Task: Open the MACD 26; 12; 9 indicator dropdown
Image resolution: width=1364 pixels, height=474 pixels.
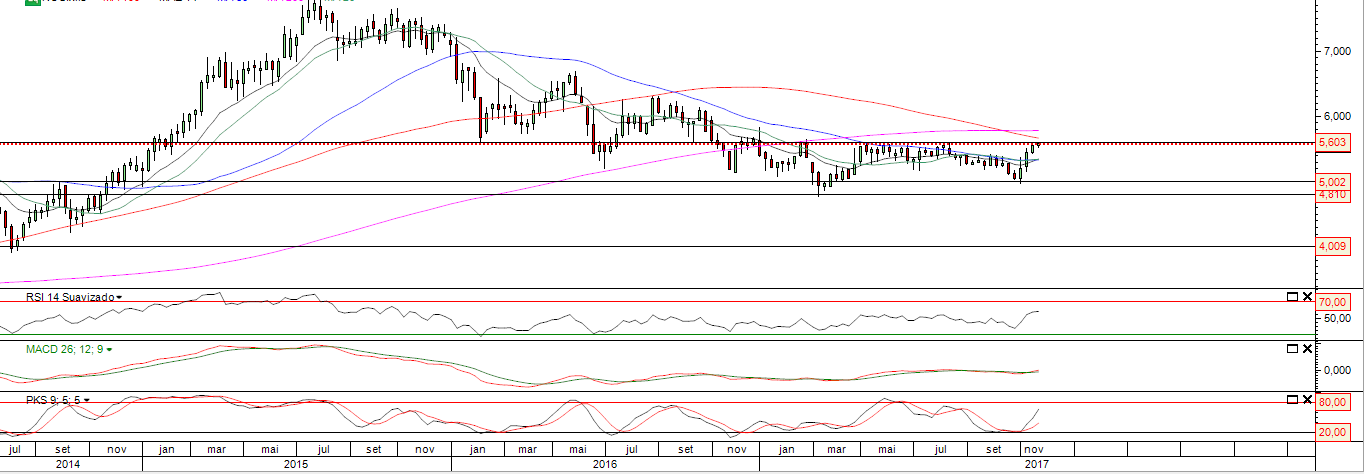Action: [x=109, y=349]
